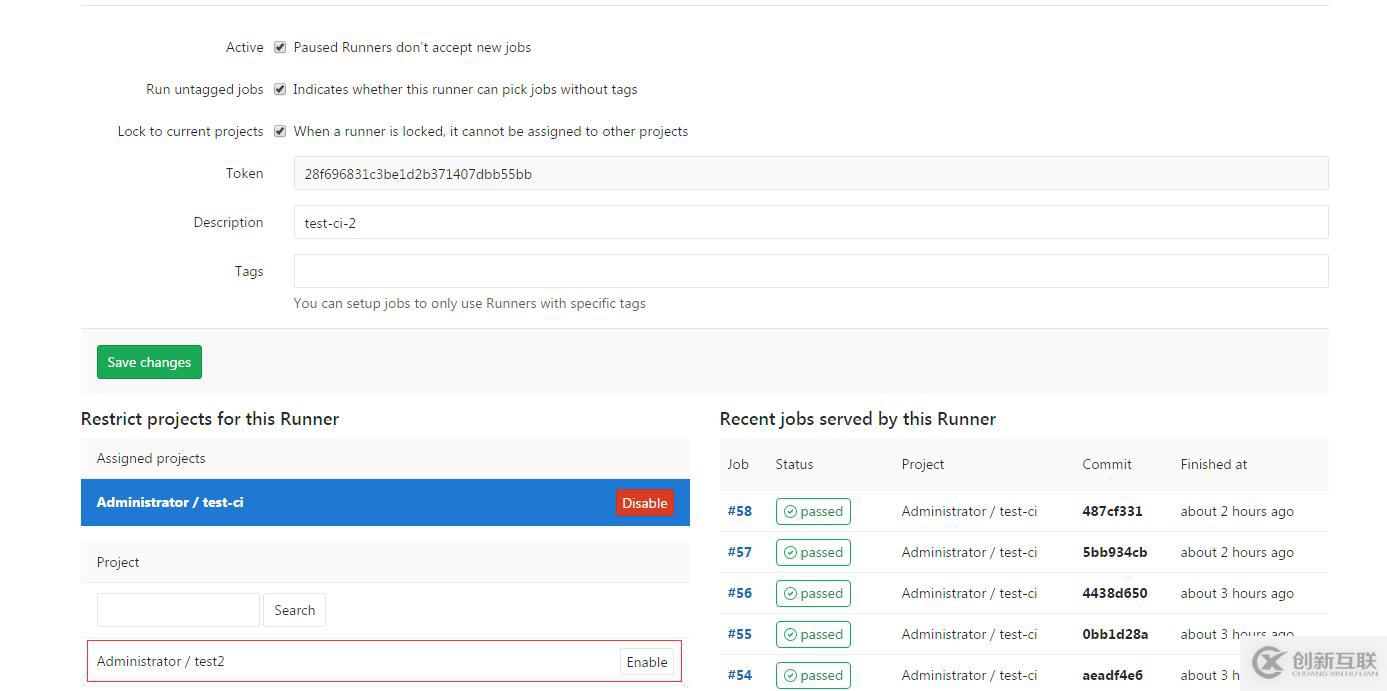This screenshot has width=1387, height=691.
Task: Click commit 0bb1d28a
Action: (1115, 634)
